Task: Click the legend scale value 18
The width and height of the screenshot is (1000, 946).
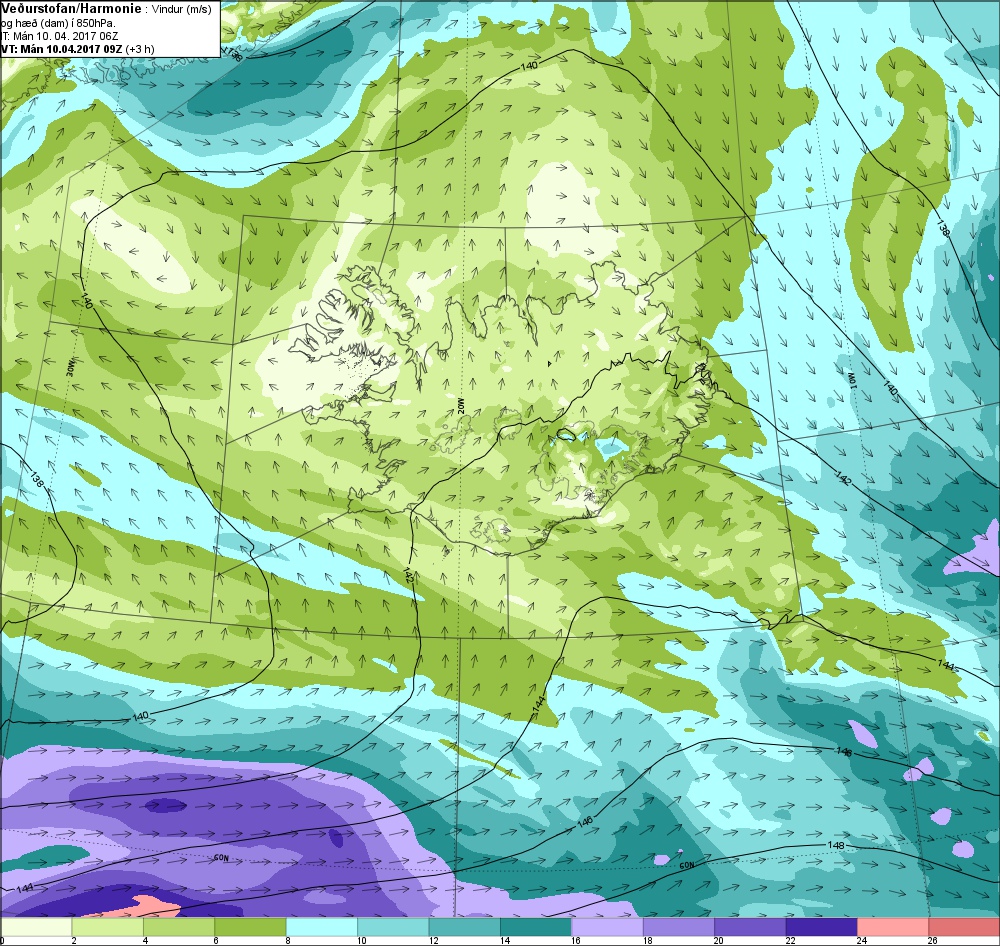Action: (x=647, y=940)
